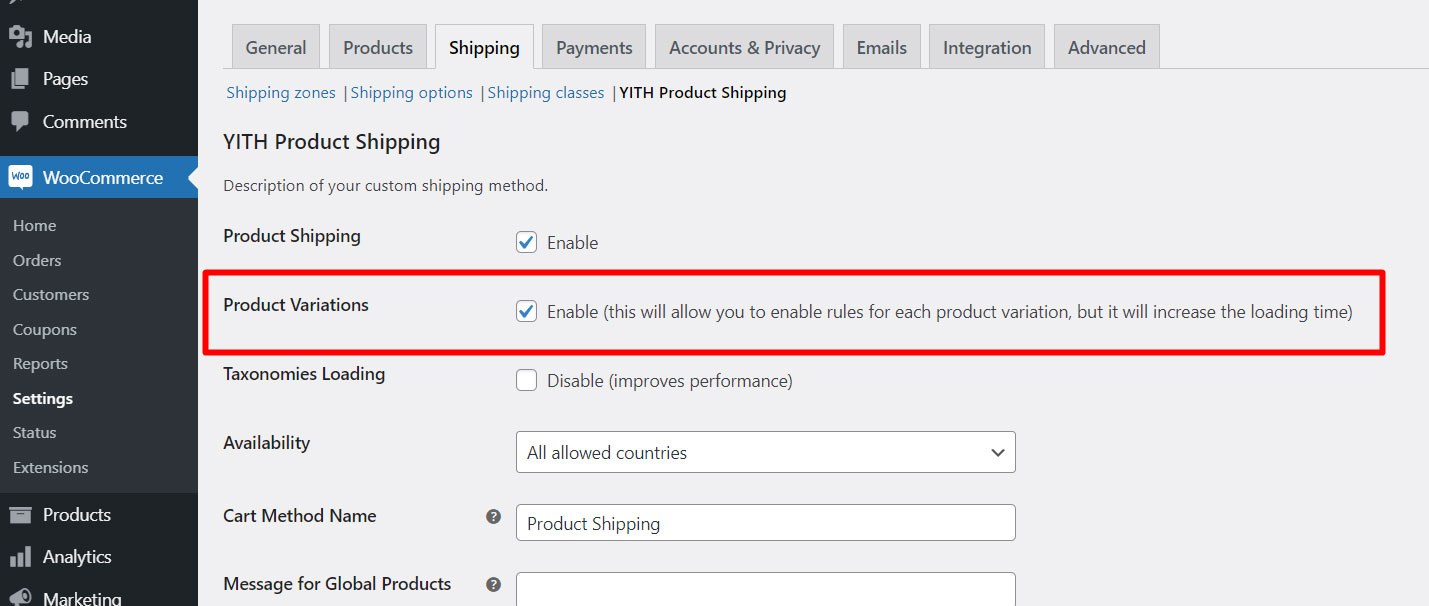This screenshot has height=606, width=1429.
Task: Click the Message for Global Products field
Action: click(766, 589)
